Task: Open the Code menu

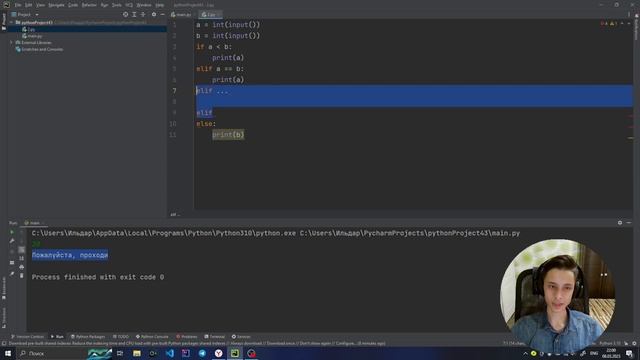Action: coord(73,5)
